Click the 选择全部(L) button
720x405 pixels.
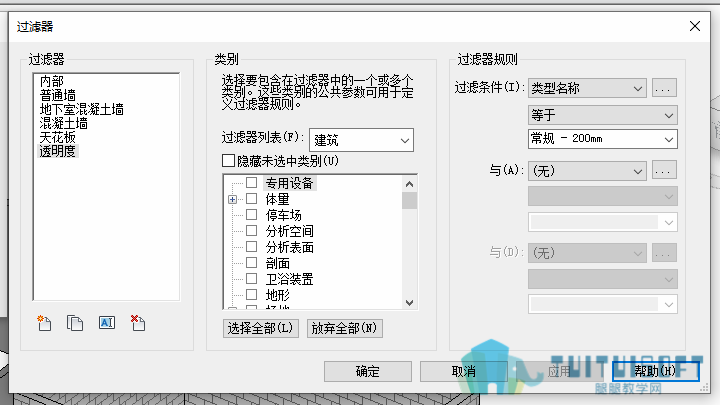261,328
